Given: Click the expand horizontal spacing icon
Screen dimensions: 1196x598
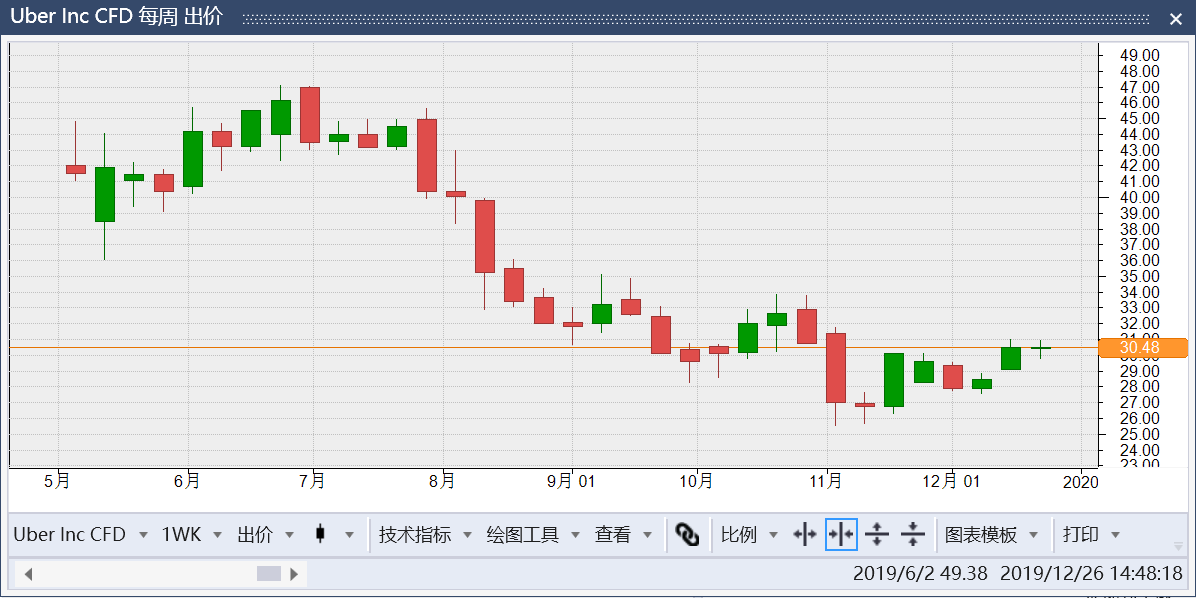Looking at the screenshot, I should click(x=805, y=535).
